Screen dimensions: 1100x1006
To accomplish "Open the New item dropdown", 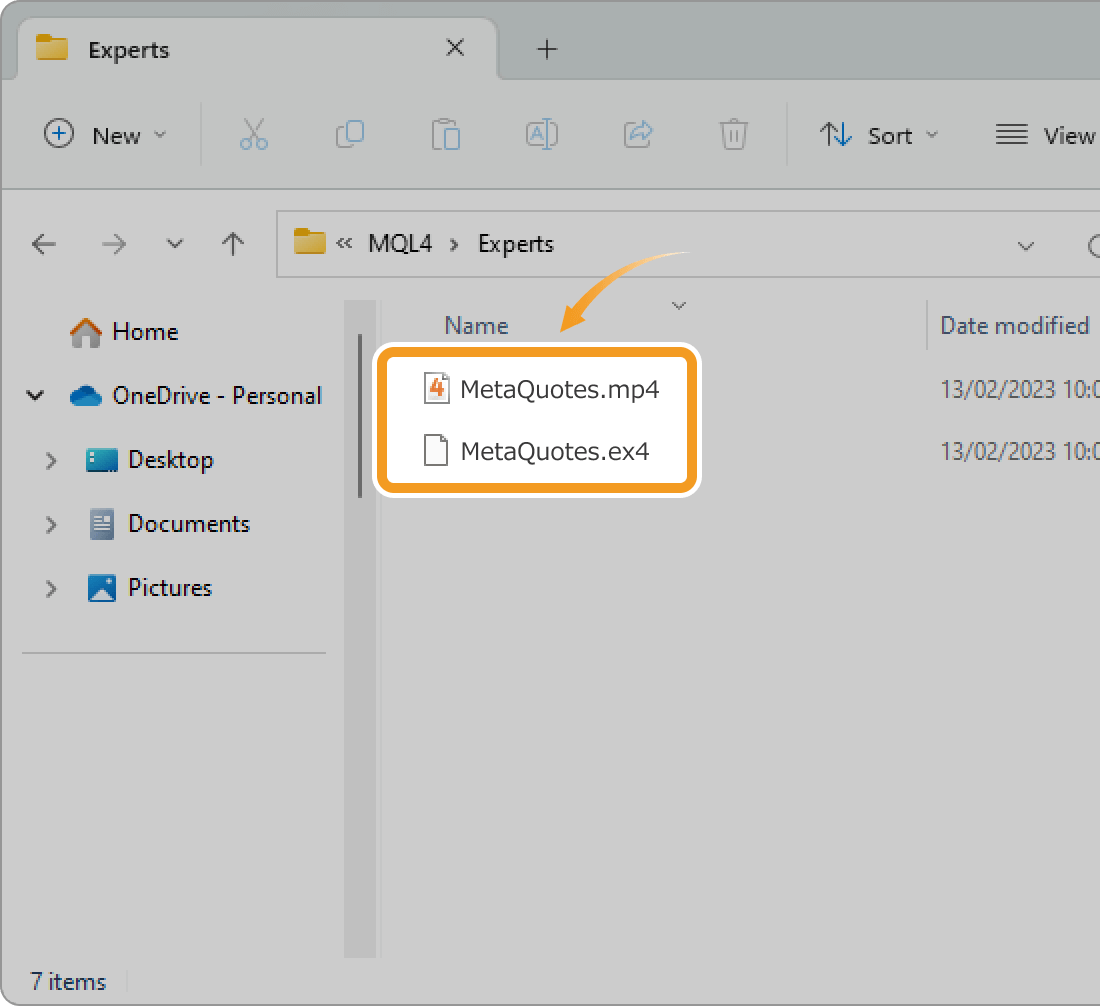I will coord(105,135).
